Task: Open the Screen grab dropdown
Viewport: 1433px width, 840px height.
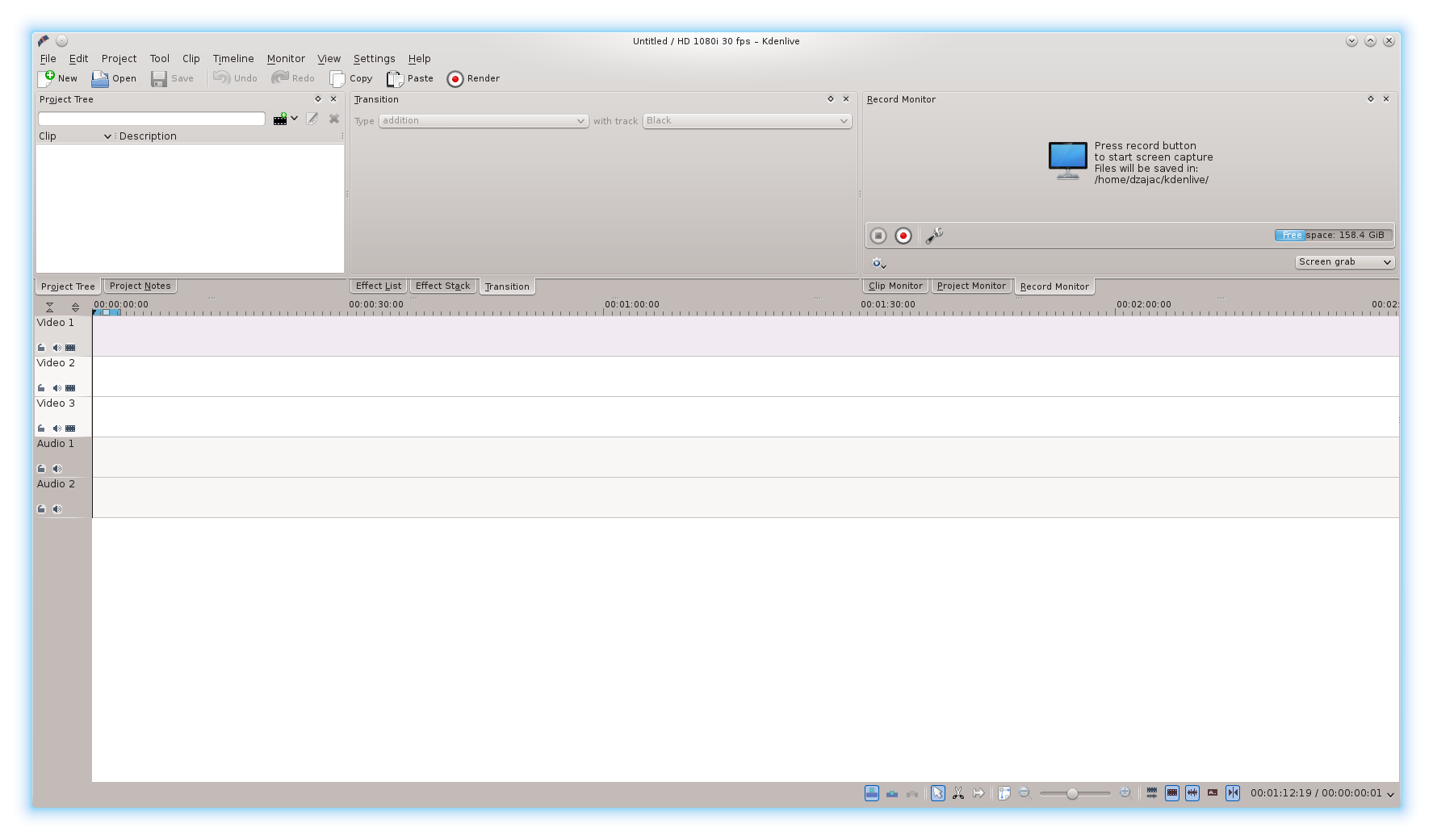Action: (1345, 262)
